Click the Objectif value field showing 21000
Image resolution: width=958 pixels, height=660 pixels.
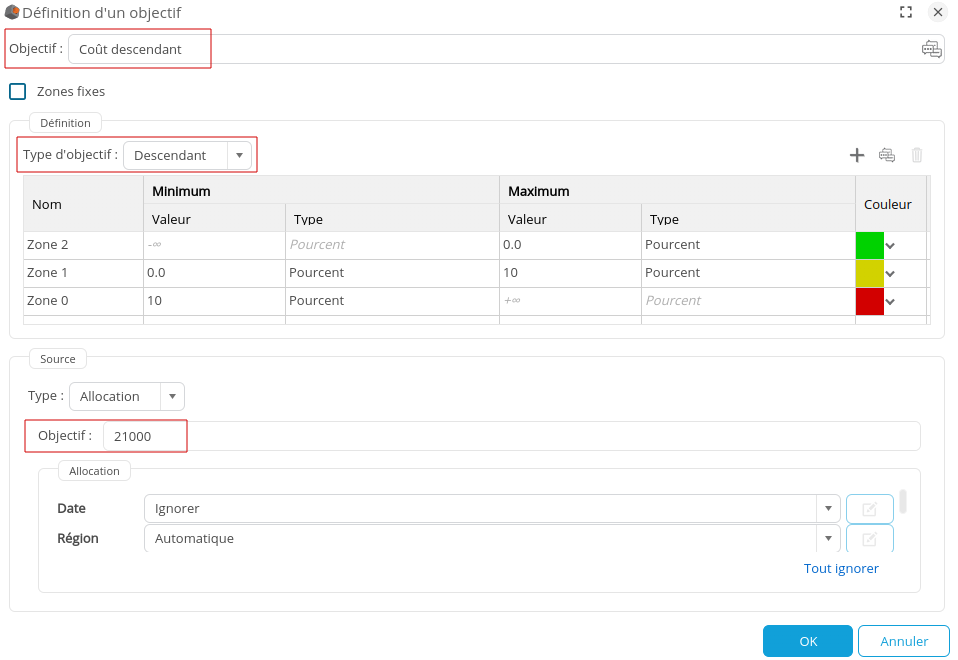click(x=510, y=436)
